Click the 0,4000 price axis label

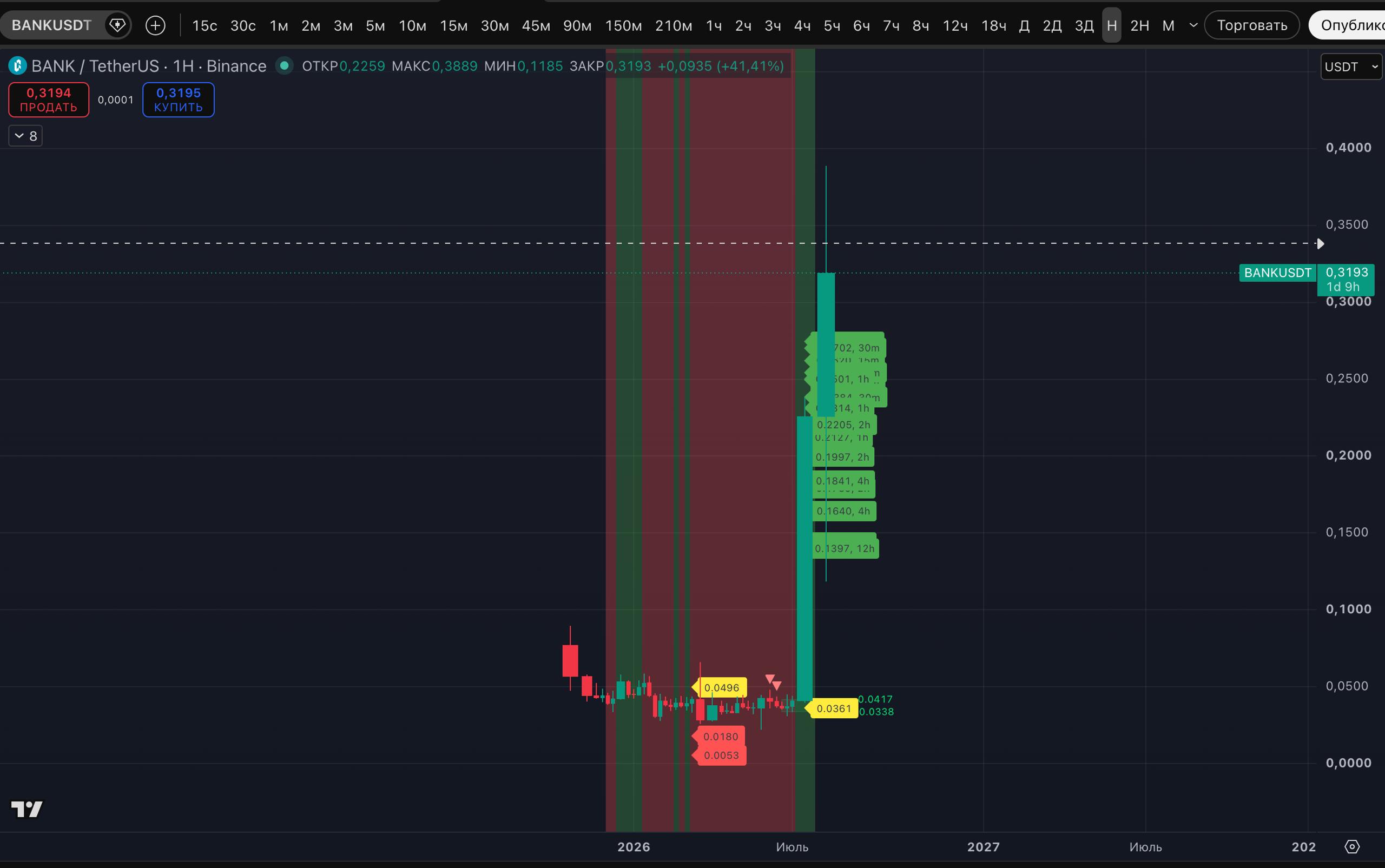click(x=1348, y=148)
